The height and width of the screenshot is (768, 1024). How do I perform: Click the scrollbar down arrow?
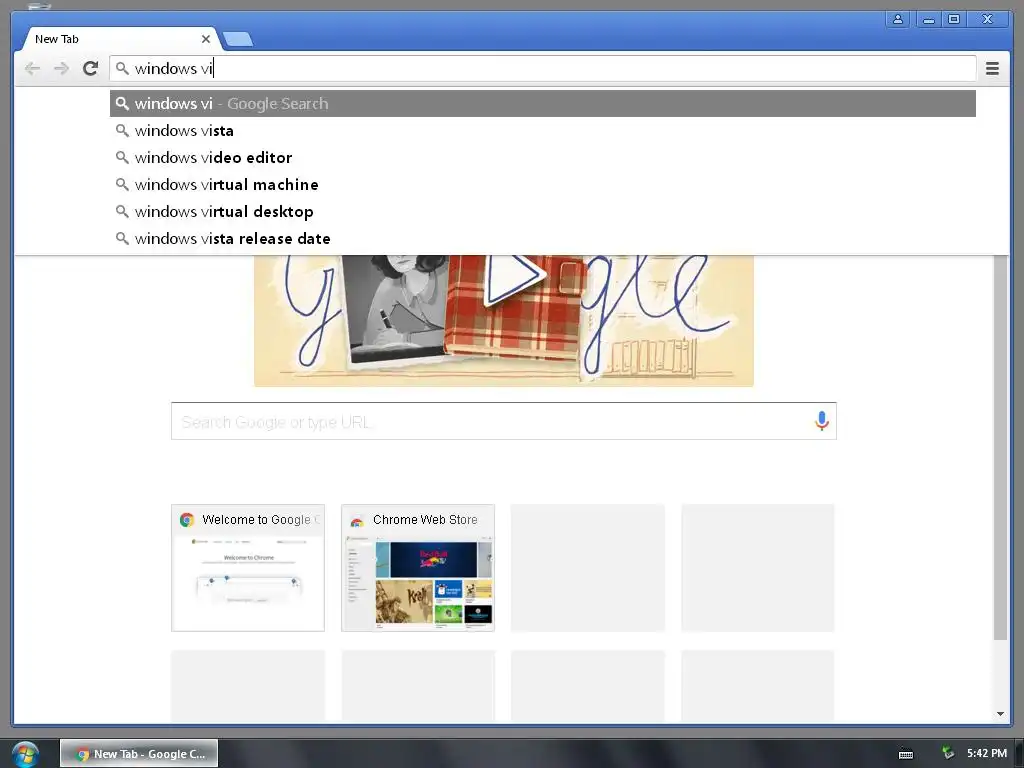pos(1000,714)
